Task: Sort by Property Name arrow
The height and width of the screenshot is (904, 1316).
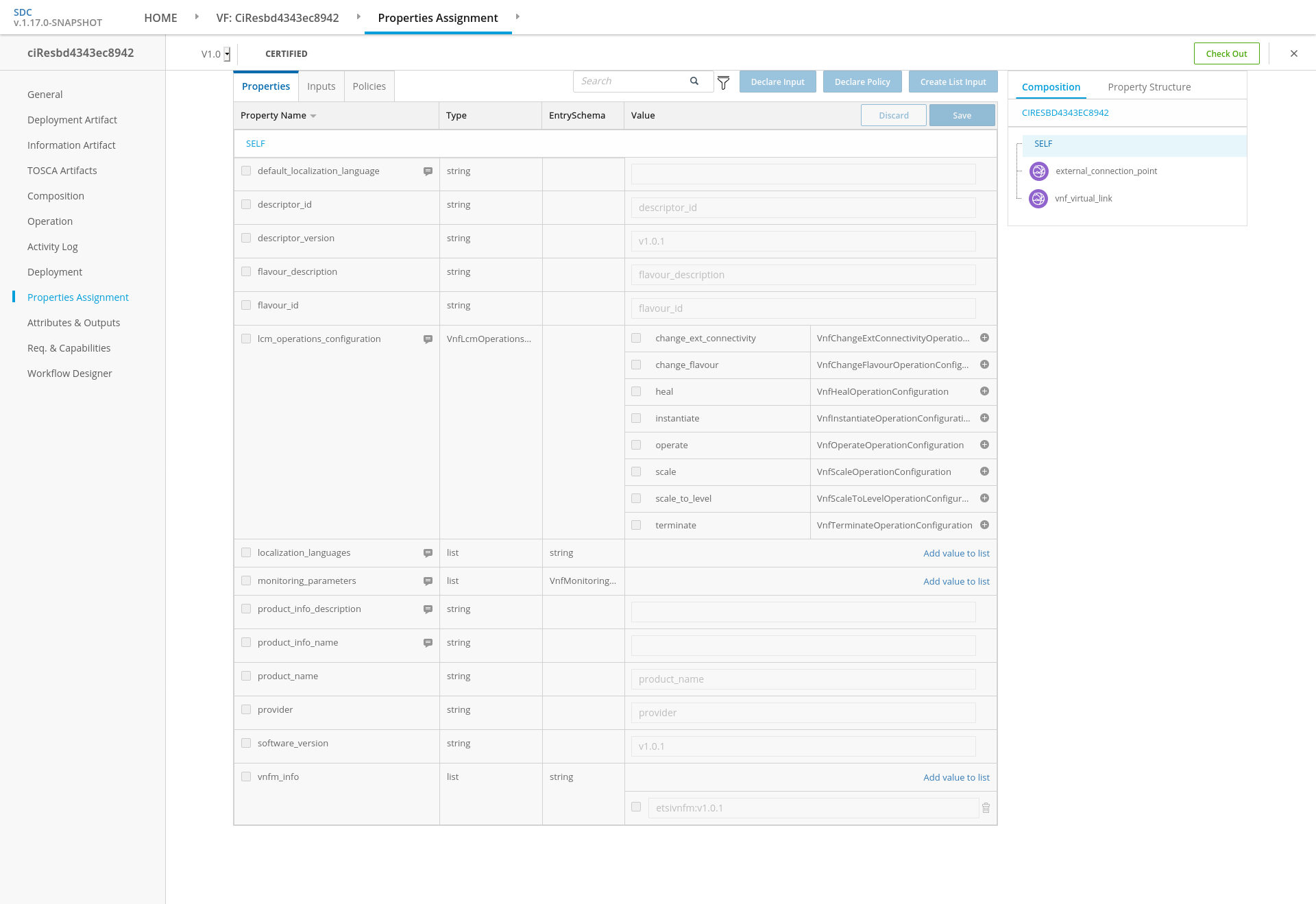Action: pyautogui.click(x=313, y=116)
